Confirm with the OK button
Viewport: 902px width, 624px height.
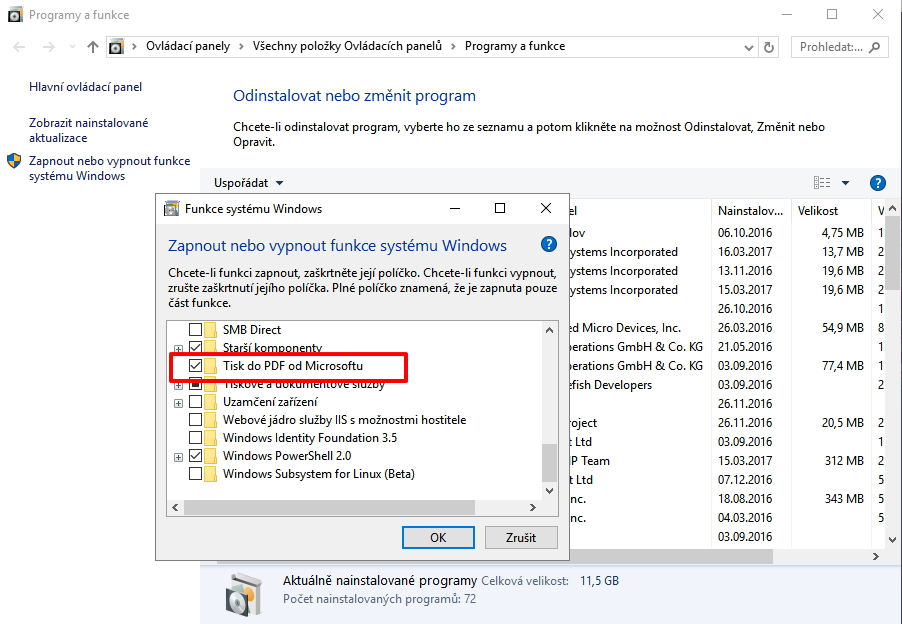point(438,537)
